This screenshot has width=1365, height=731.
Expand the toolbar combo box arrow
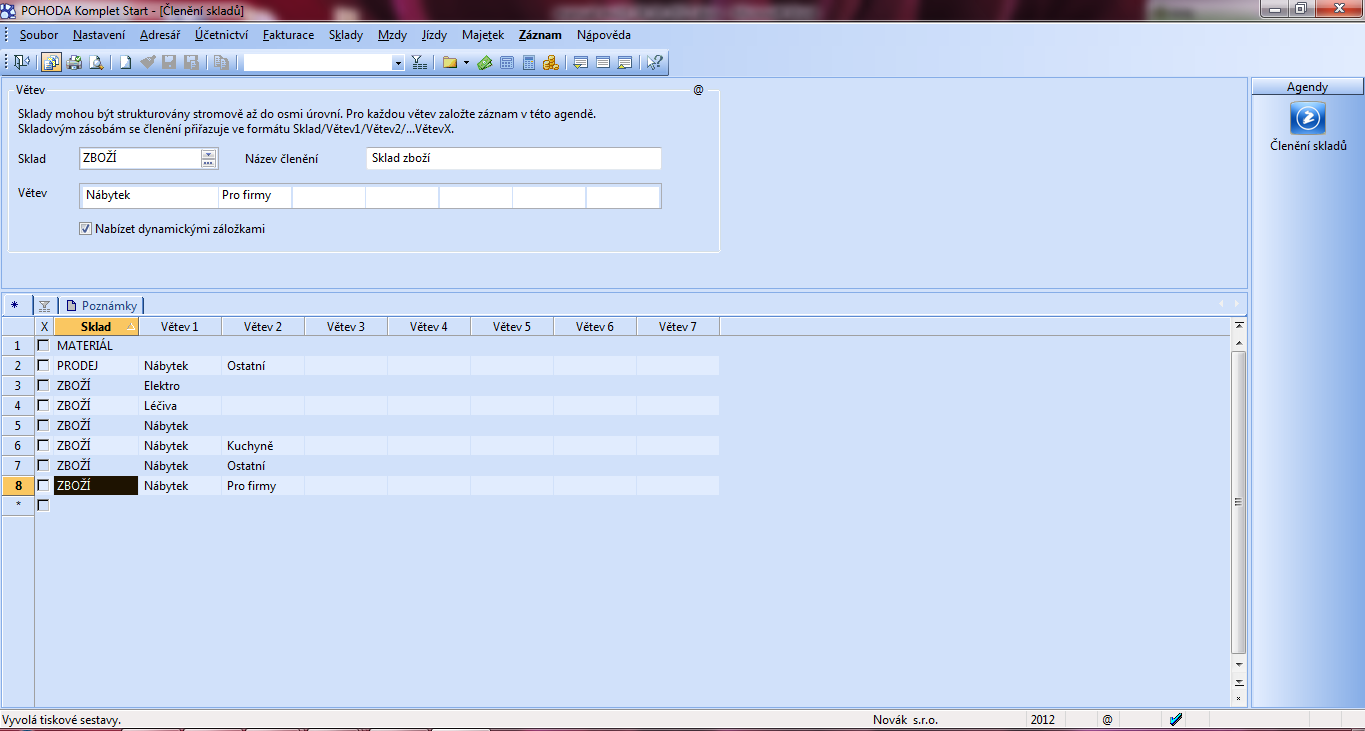398,63
